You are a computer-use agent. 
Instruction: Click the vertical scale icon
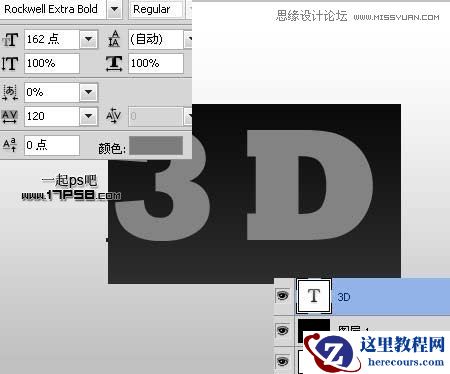tap(9, 63)
